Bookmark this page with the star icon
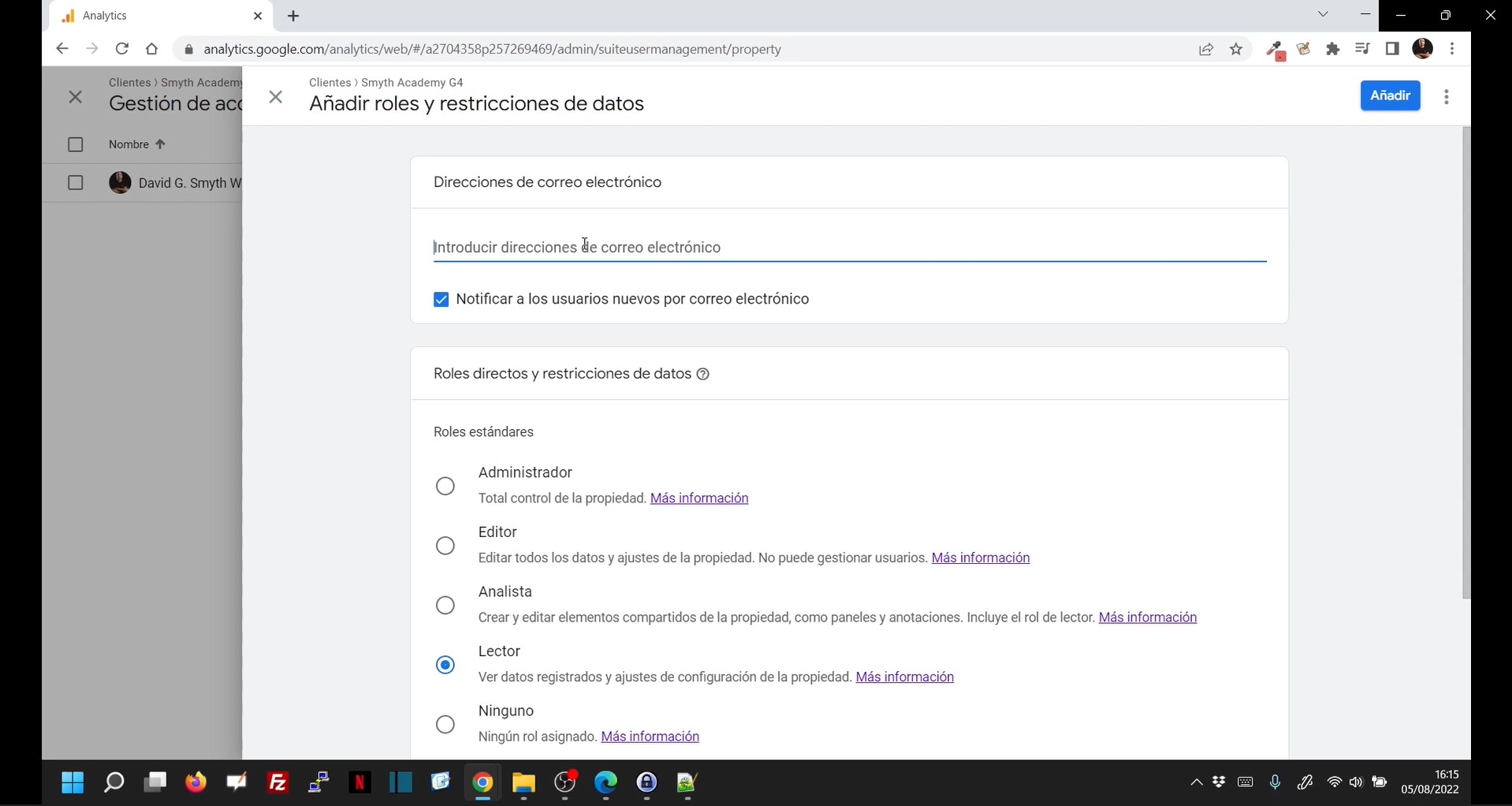This screenshot has width=1512, height=806. (x=1236, y=50)
